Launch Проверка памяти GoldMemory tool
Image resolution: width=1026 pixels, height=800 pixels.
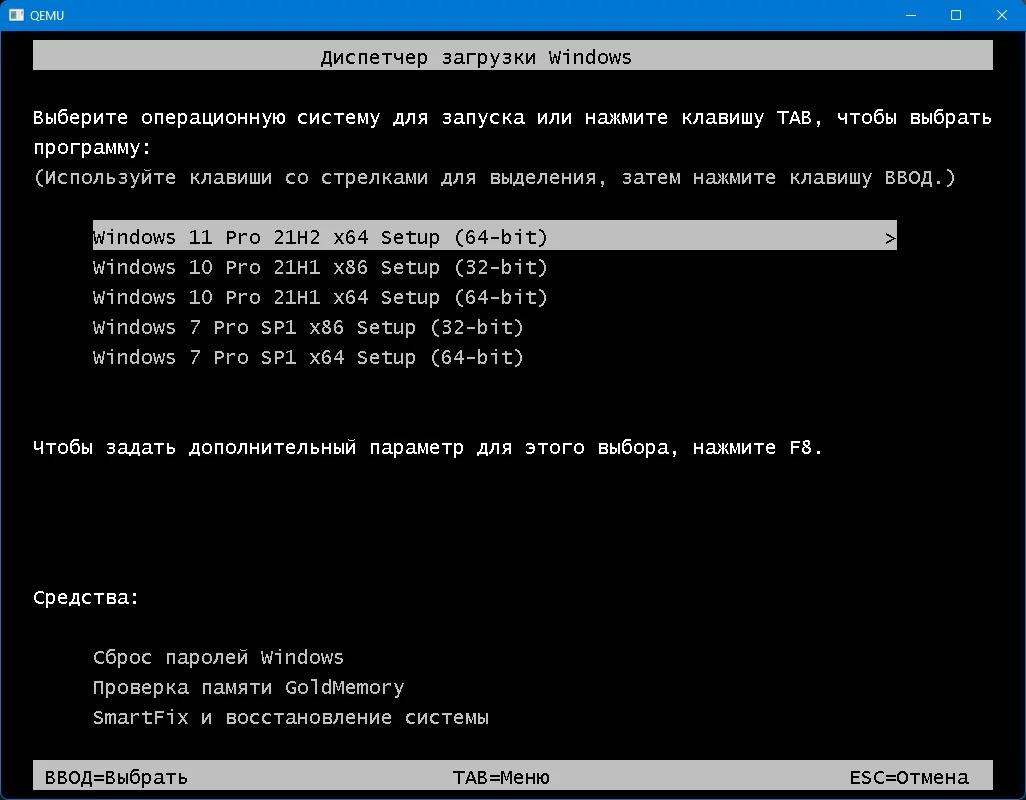[249, 687]
